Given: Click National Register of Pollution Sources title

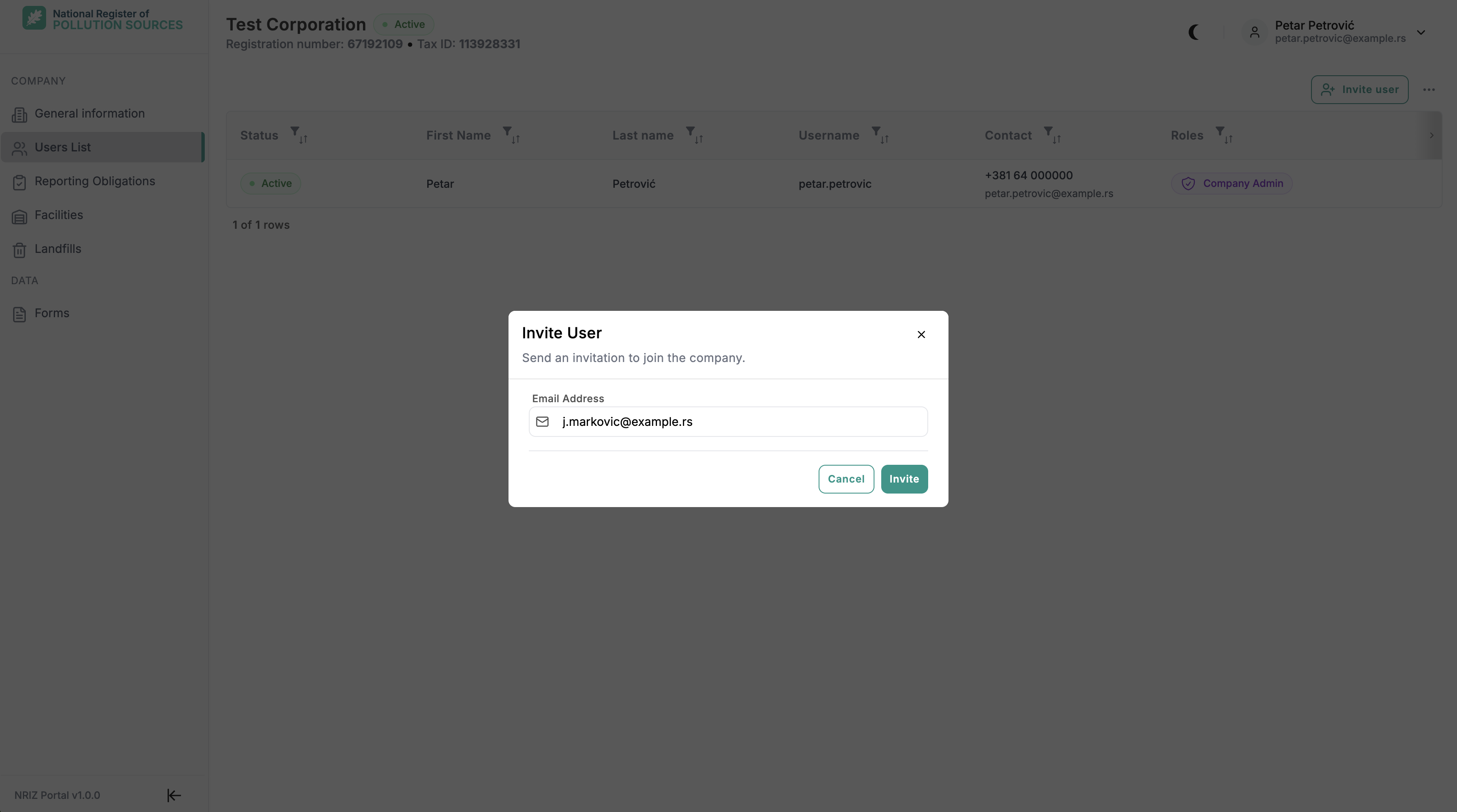Looking at the screenshot, I should tap(118, 19).
